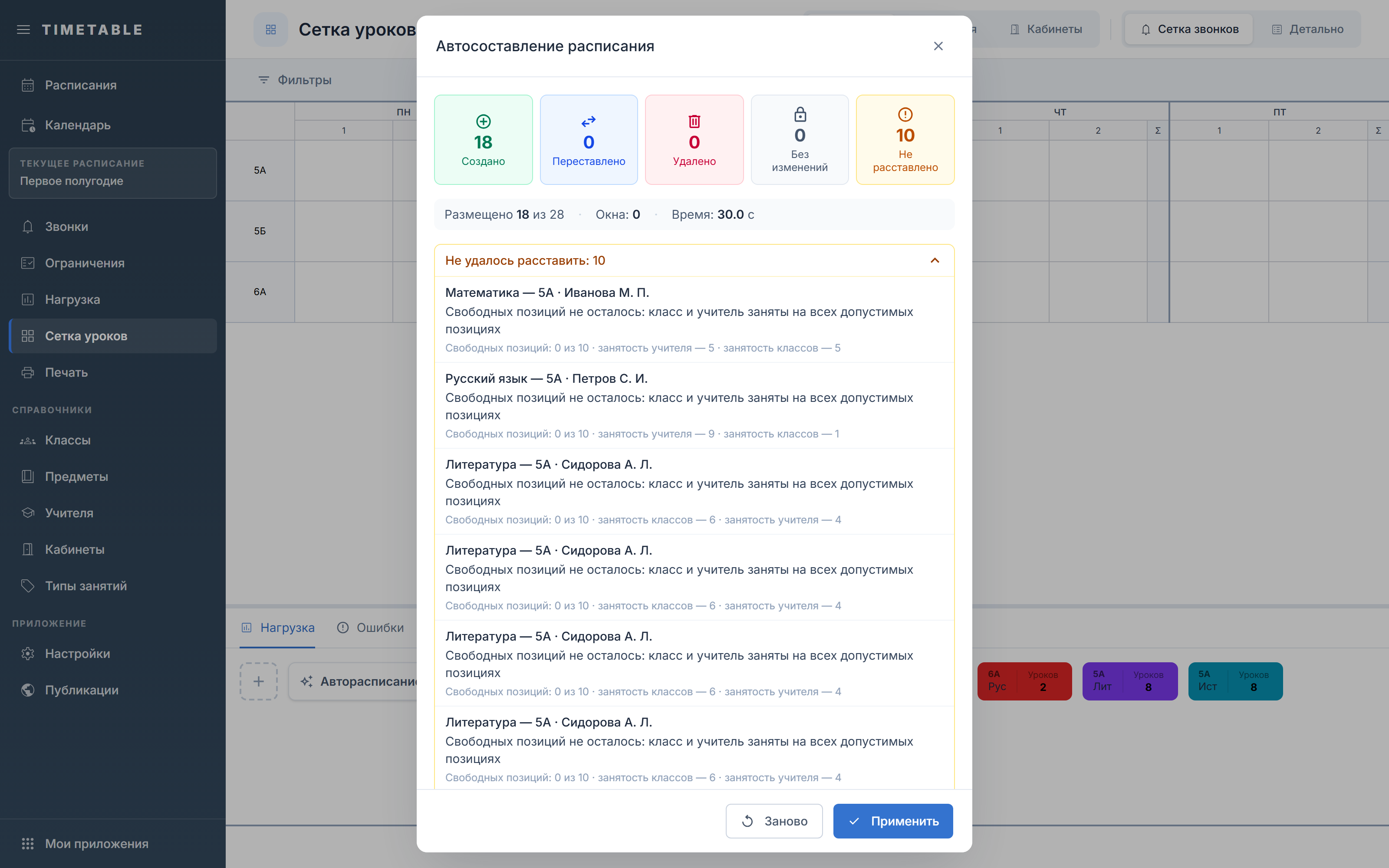
Task: Click the ПТ day column header
Action: (1279, 112)
